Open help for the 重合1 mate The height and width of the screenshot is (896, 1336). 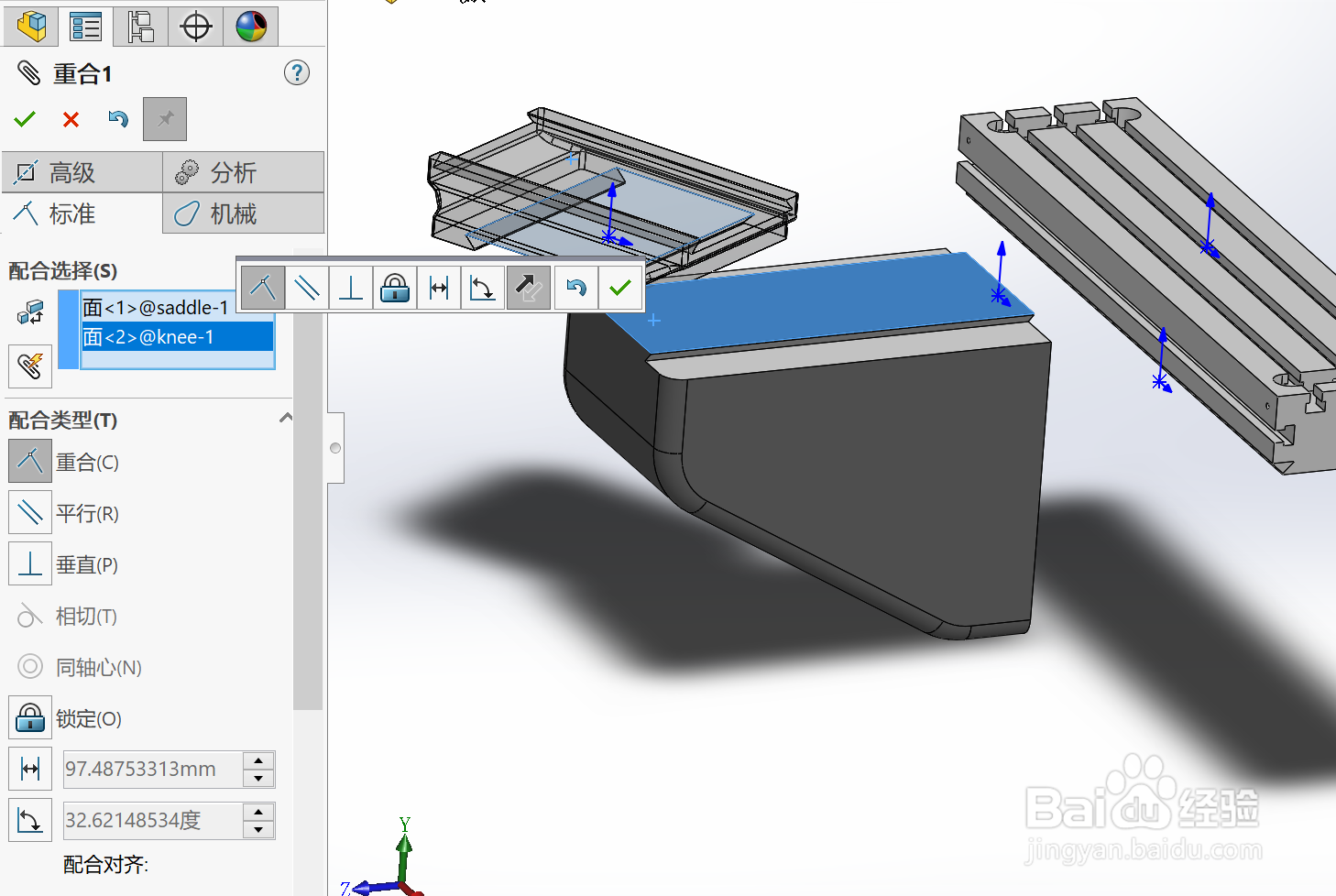click(297, 72)
